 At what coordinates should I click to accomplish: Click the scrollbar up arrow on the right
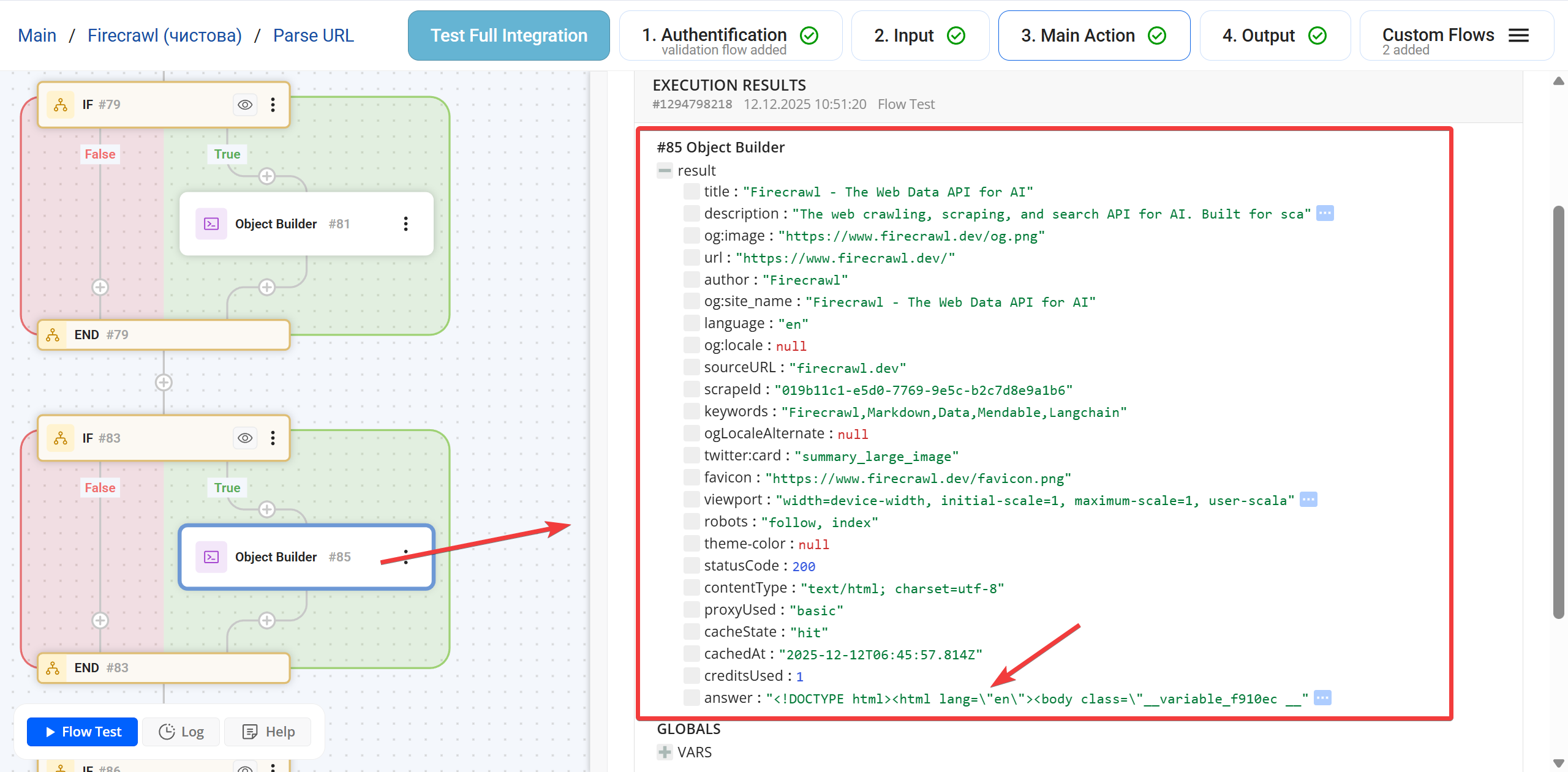click(x=1558, y=81)
